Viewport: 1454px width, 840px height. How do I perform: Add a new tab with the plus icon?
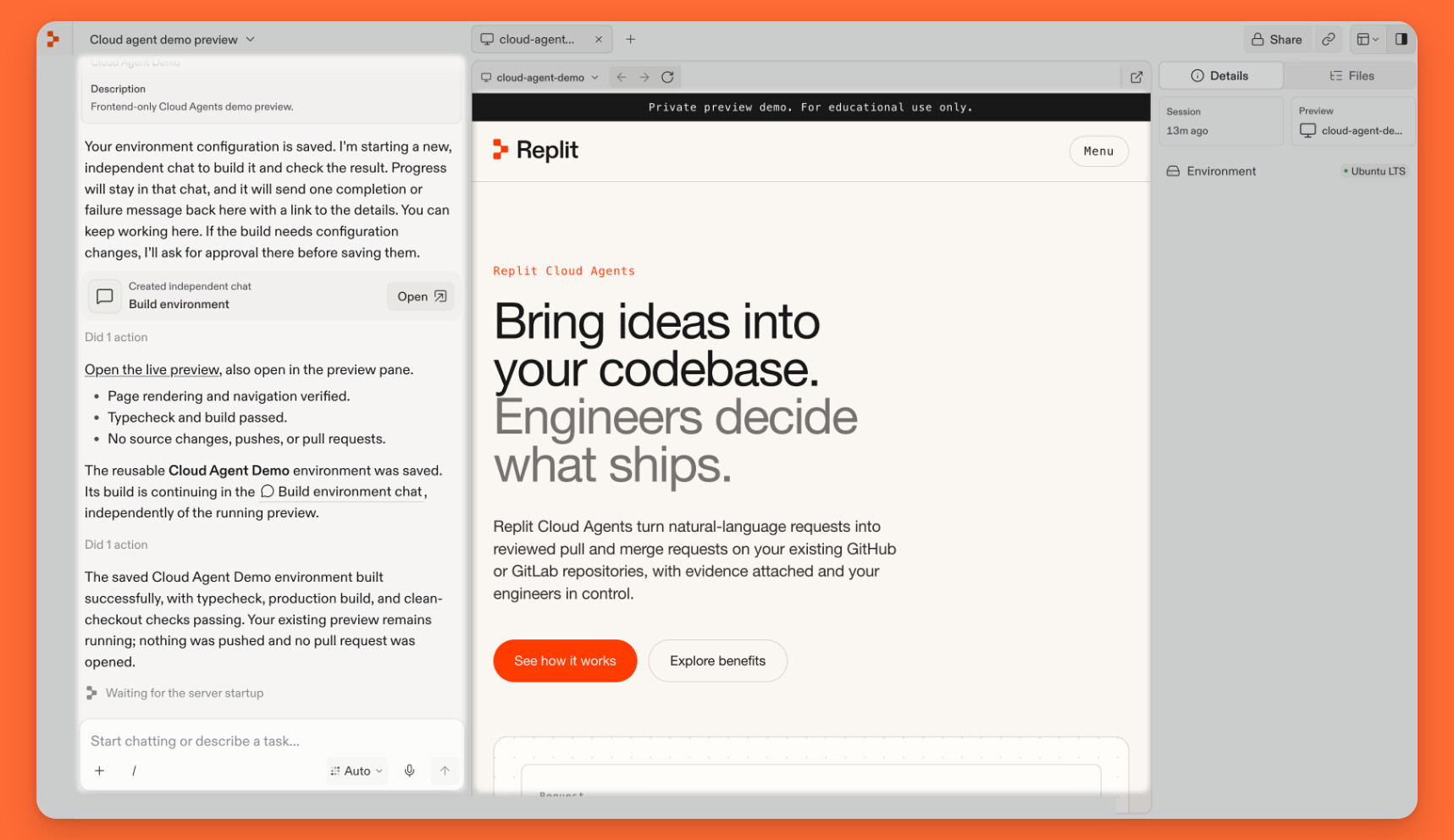630,39
